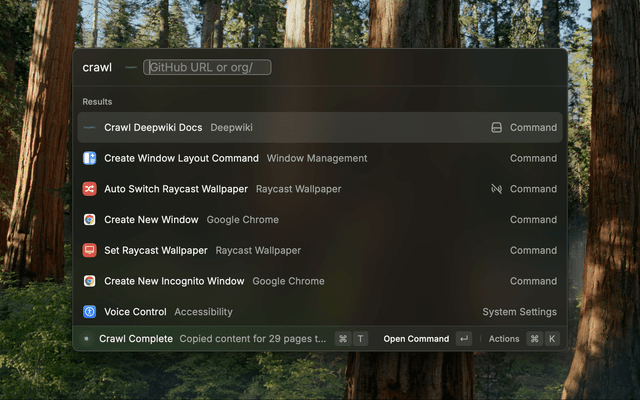
Task: Click the Window Management subtitle text
Action: point(317,158)
